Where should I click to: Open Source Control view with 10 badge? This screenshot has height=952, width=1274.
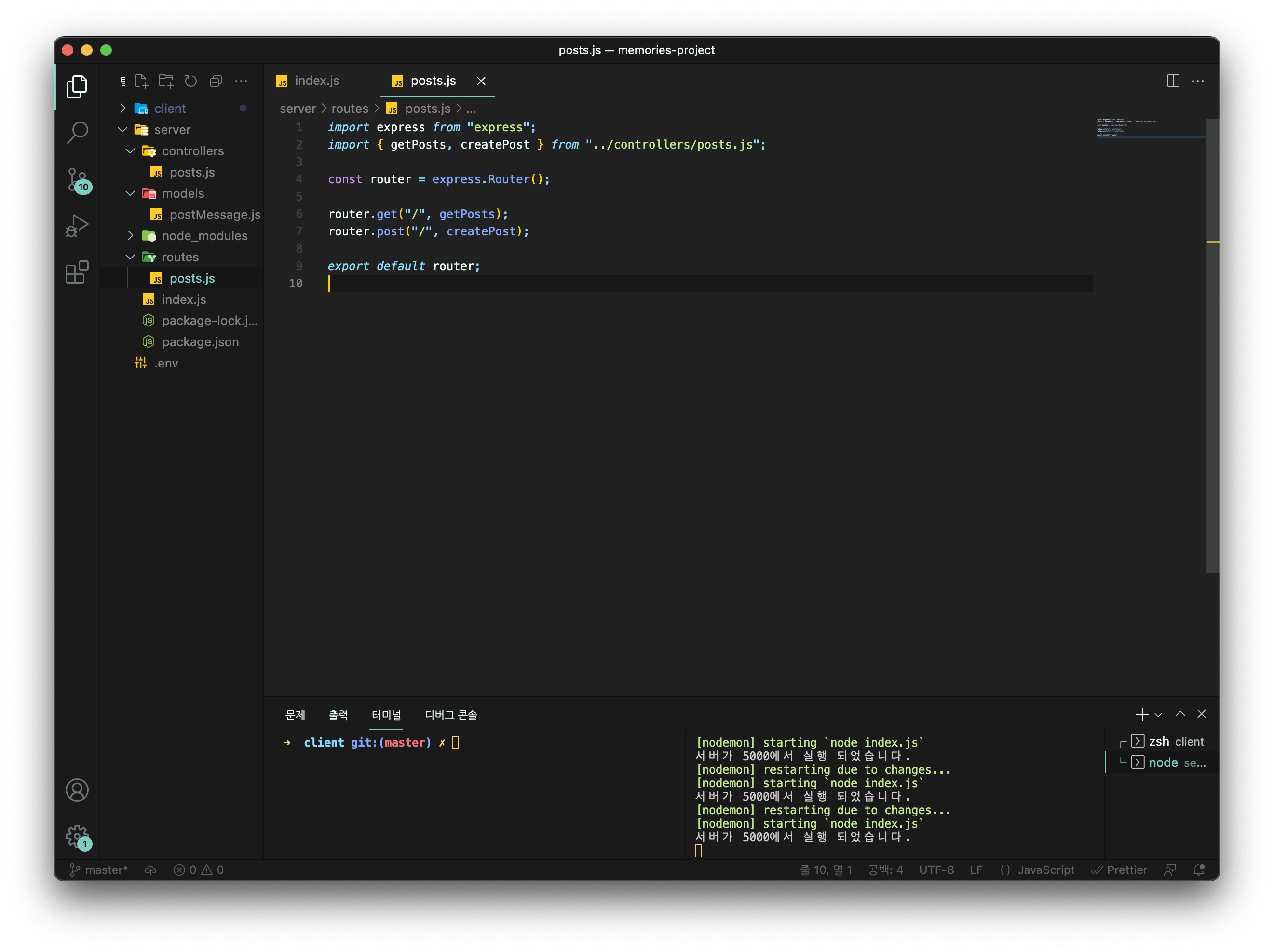pos(77,180)
